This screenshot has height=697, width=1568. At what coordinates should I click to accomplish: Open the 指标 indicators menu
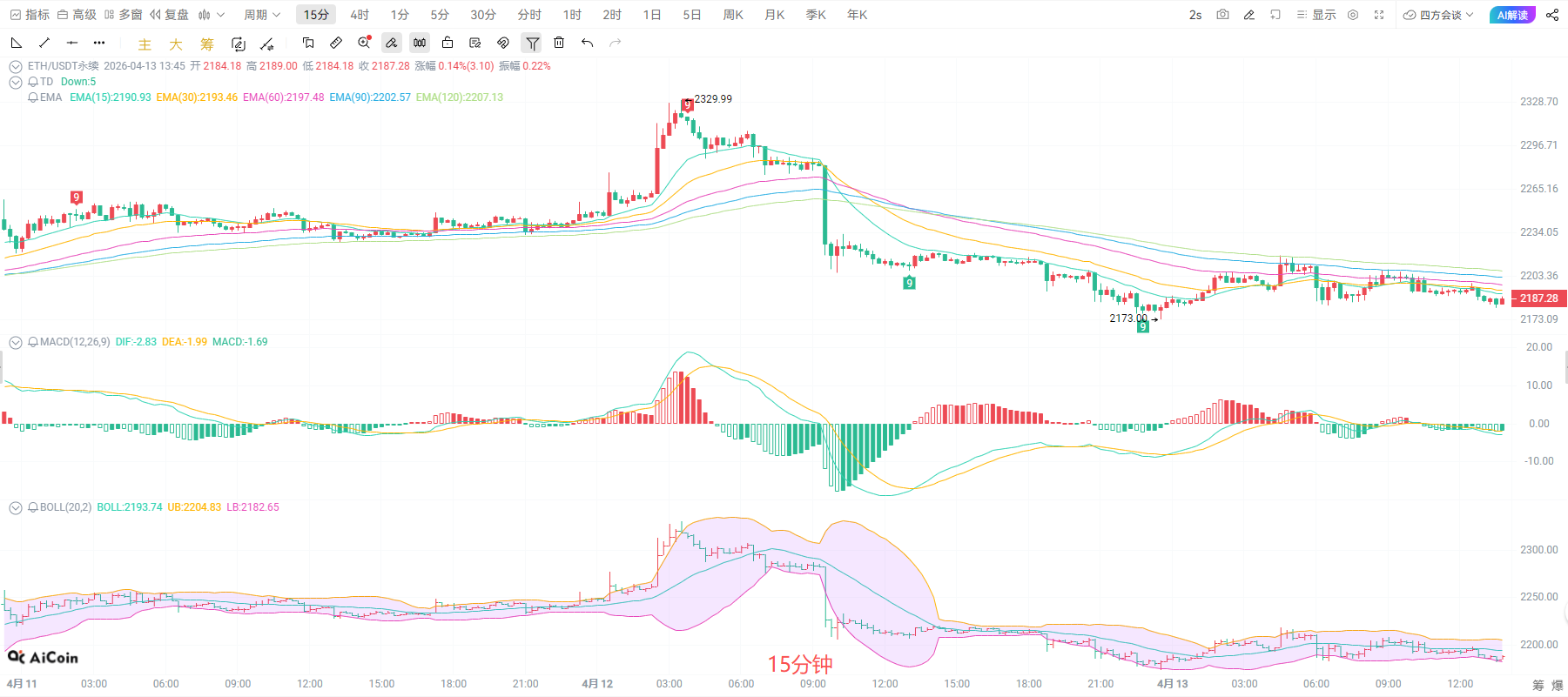pos(30,15)
